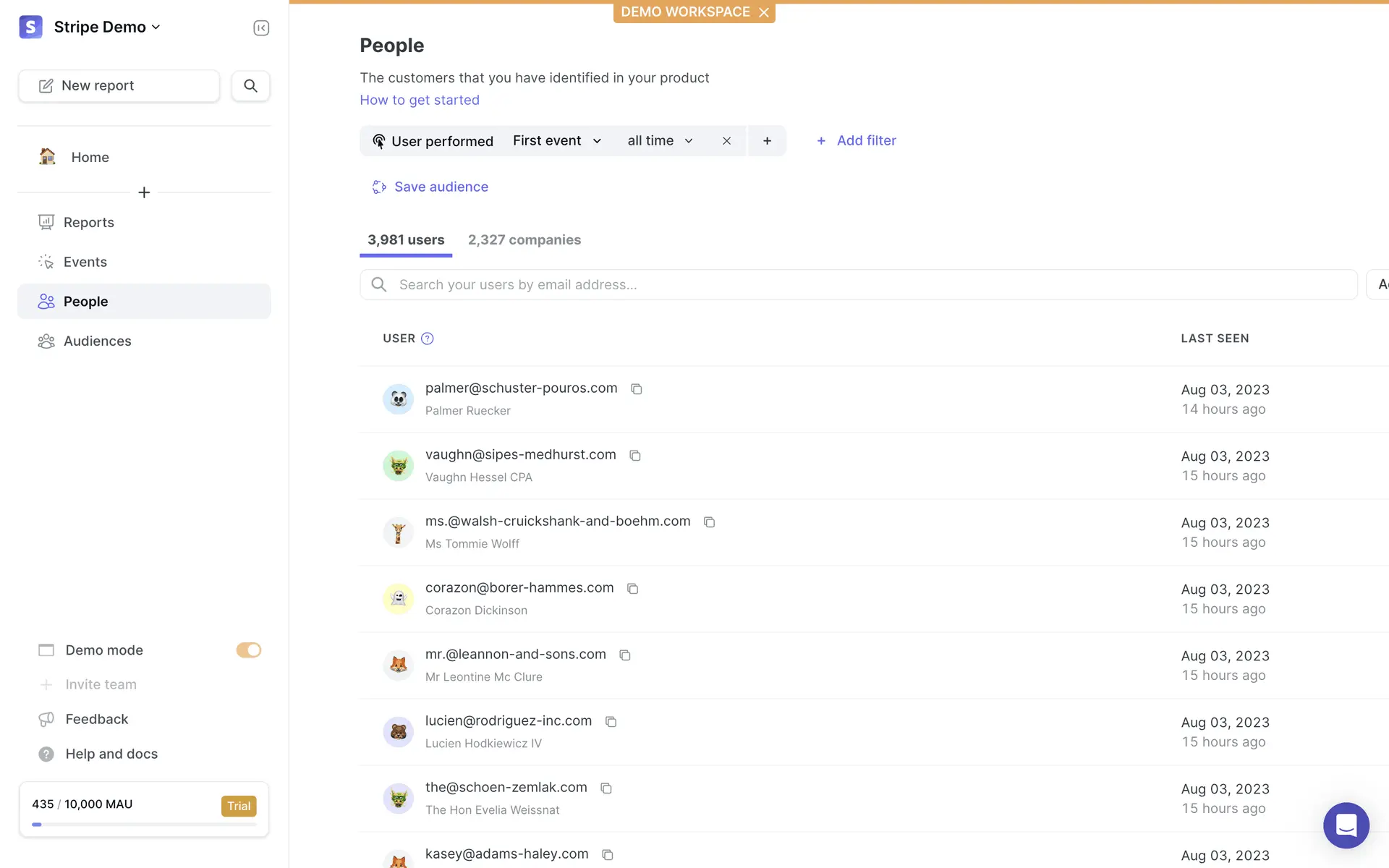Image resolution: width=1389 pixels, height=868 pixels.
Task: Click plus icon below Home
Action: tap(144, 192)
